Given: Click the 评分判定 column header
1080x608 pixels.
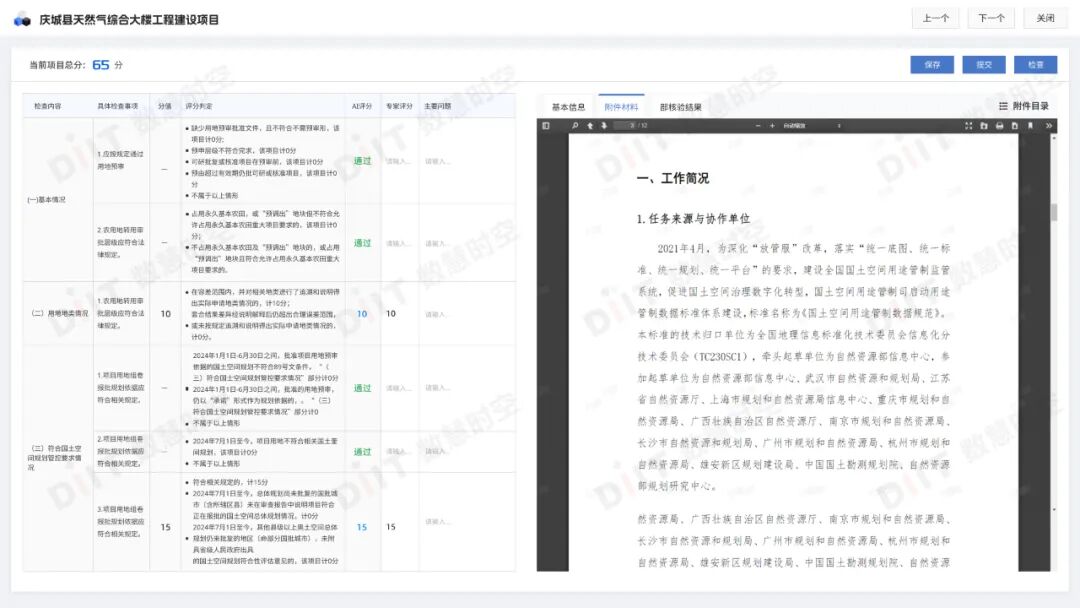Looking at the screenshot, I should point(198,106).
